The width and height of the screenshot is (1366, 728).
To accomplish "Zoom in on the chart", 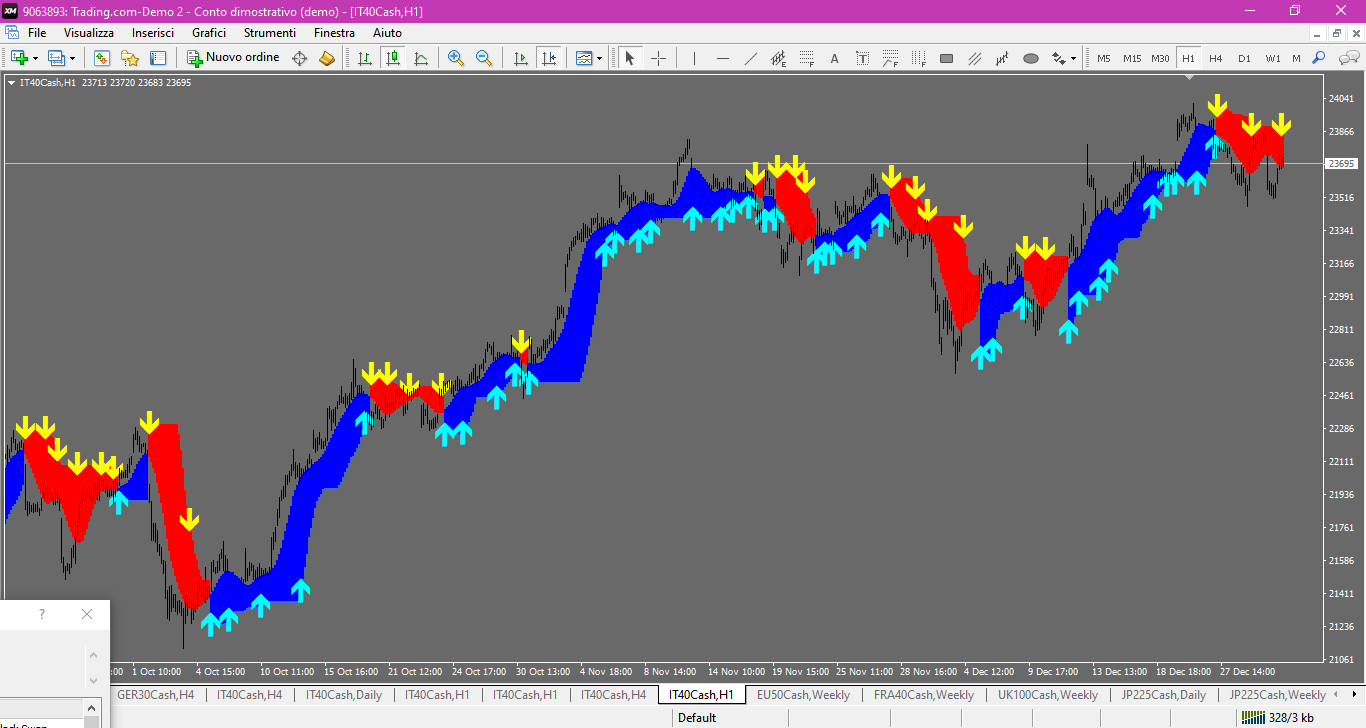I will [456, 58].
